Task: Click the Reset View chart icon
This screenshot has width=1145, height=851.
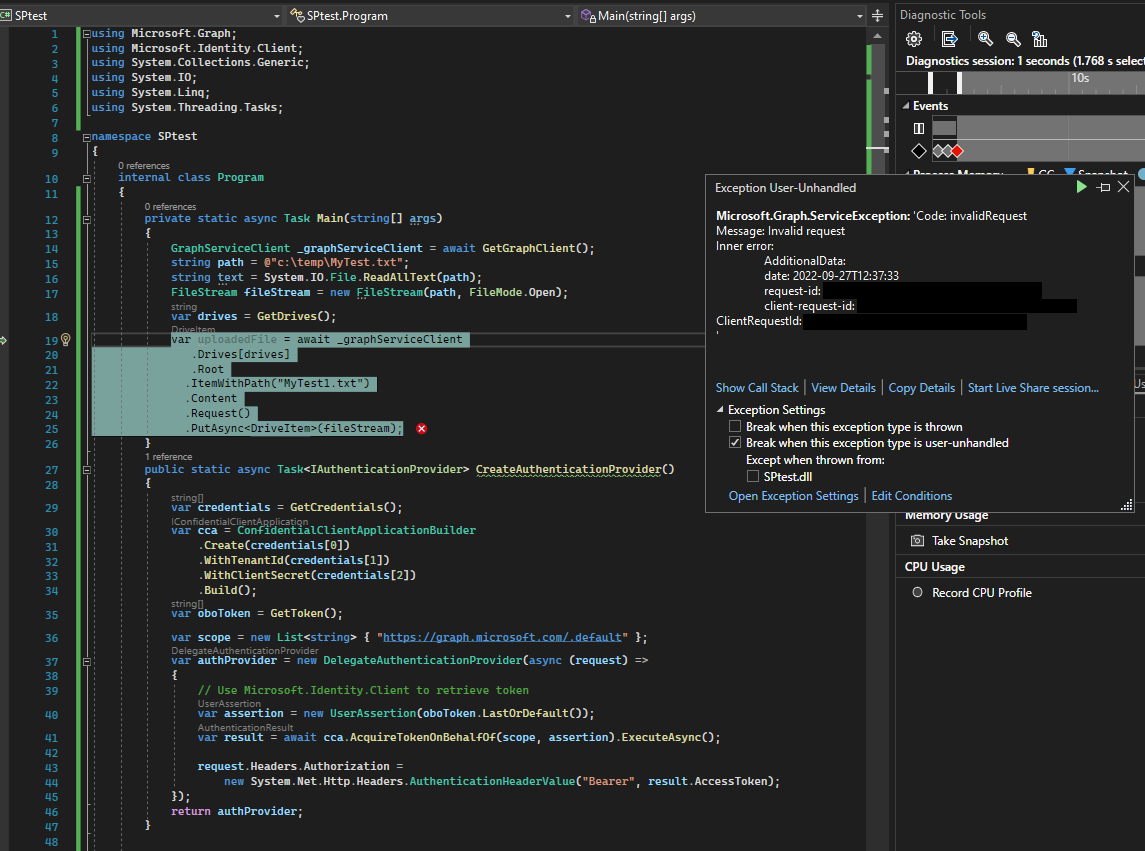Action: tap(1040, 39)
